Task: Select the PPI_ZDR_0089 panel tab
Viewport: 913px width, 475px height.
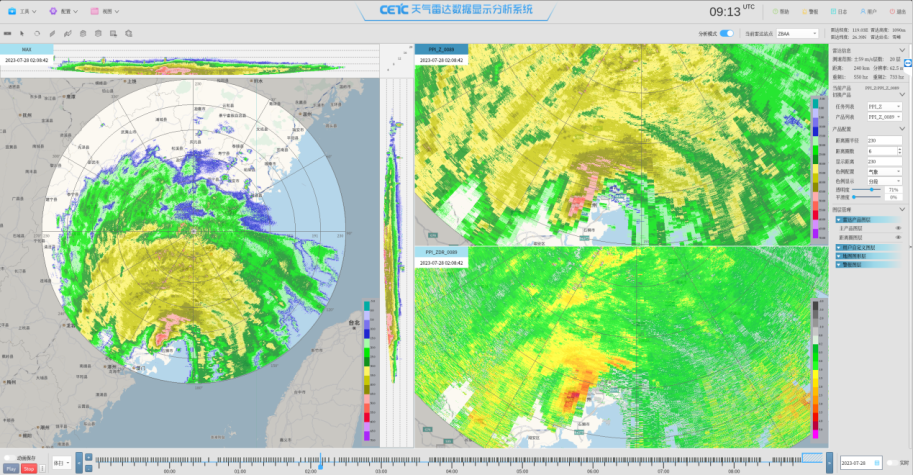Action: pos(441,252)
